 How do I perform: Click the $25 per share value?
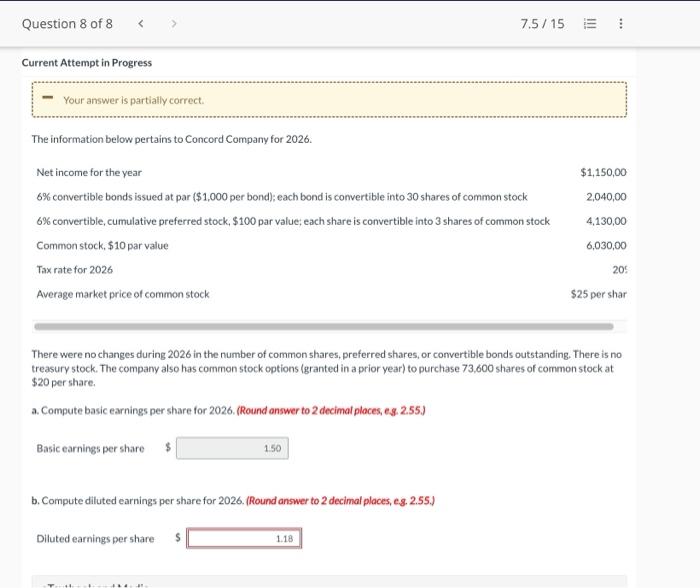[x=599, y=294]
